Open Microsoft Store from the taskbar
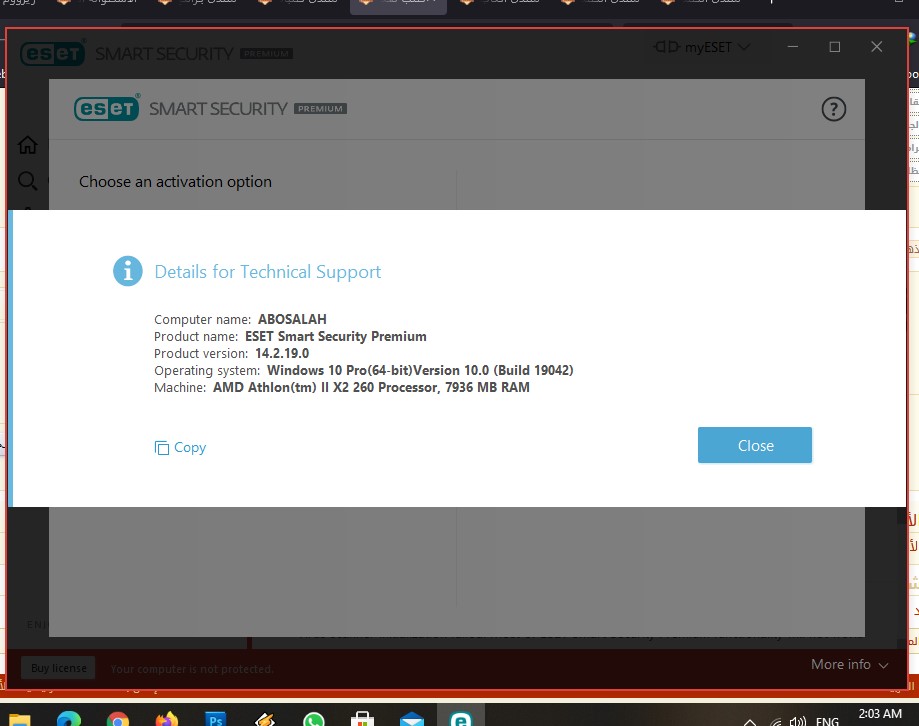 click(362, 720)
